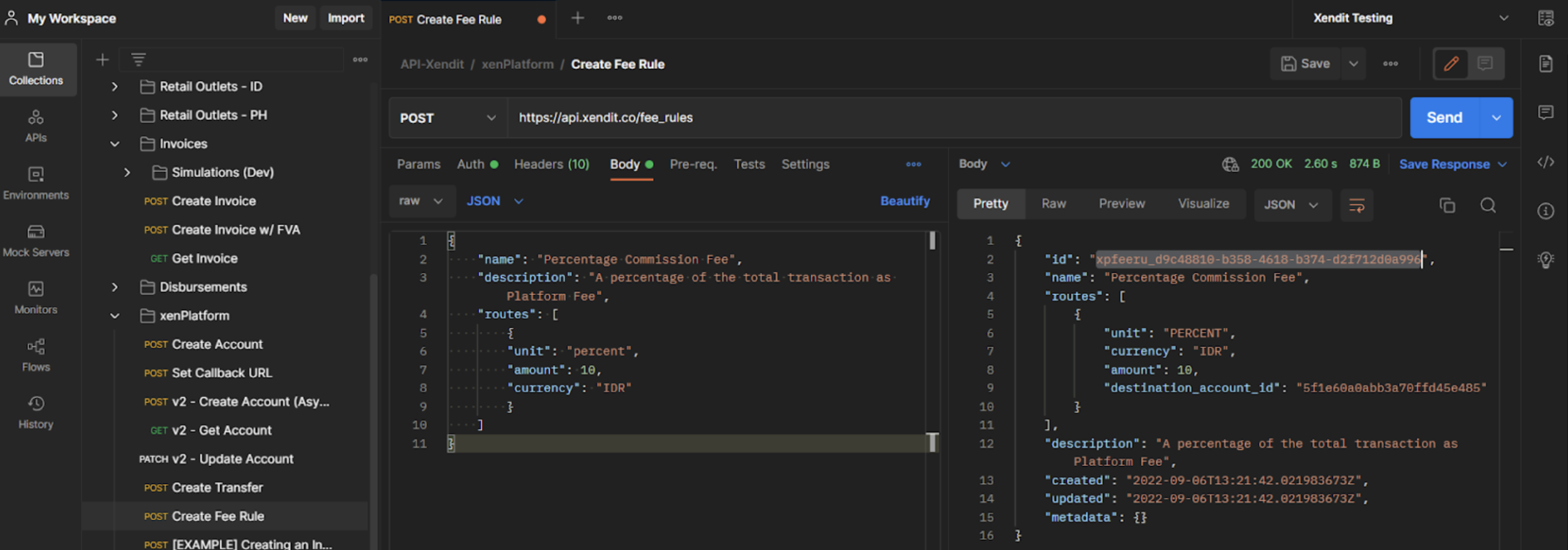This screenshot has height=550, width=1568.
Task: Switch to the Params tab
Action: pyautogui.click(x=418, y=164)
